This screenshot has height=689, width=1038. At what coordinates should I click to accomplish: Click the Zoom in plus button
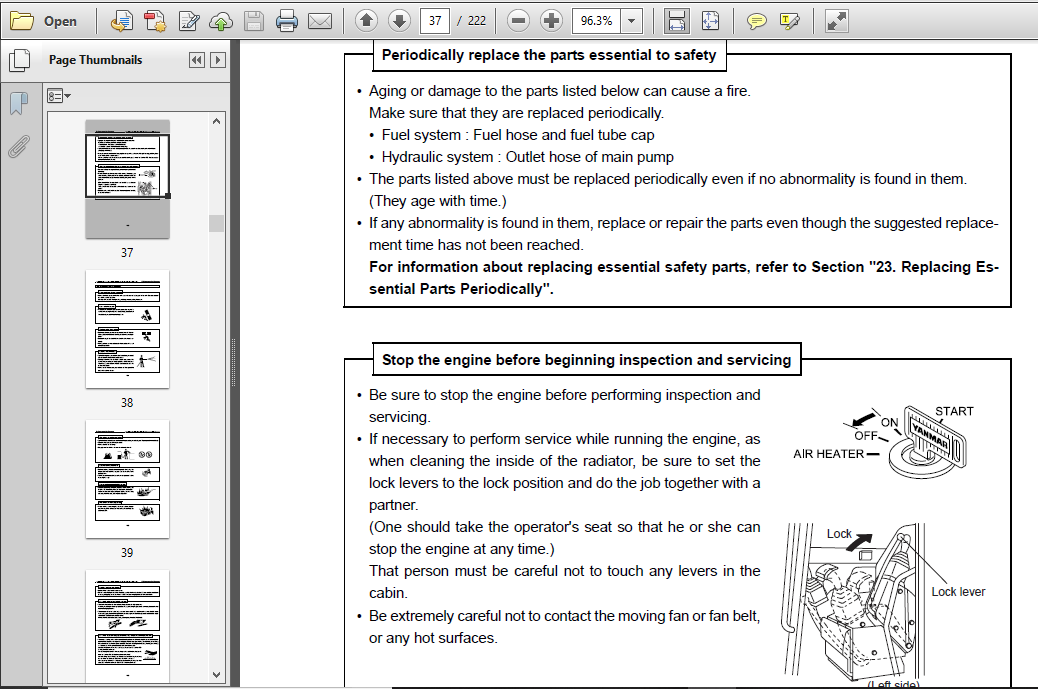[551, 21]
